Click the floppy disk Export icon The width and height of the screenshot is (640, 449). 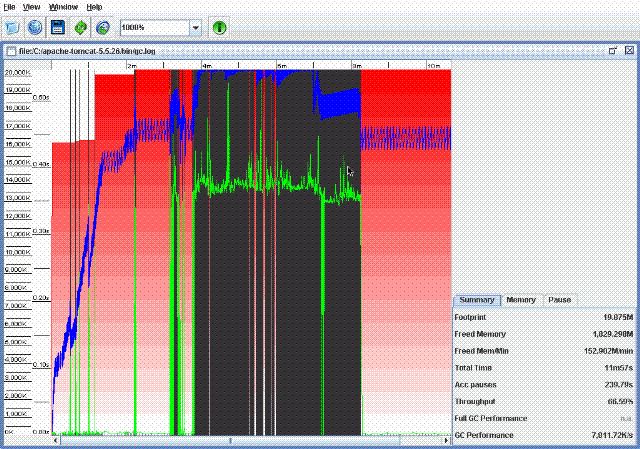(58, 28)
